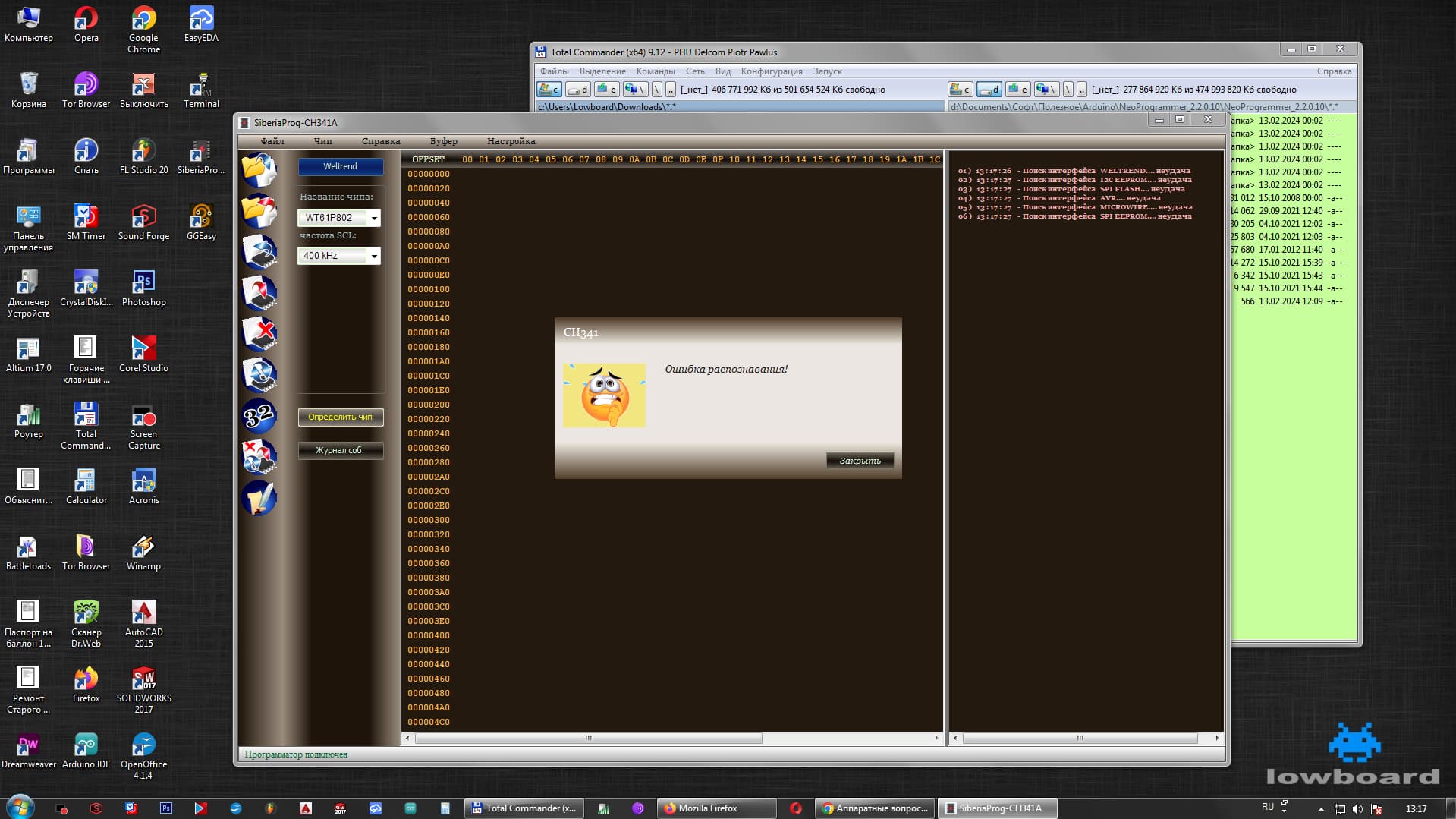This screenshot has width=1456, height=819.
Task: Open the SCL frequency dropdown set to 400 kHz
Action: pyautogui.click(x=374, y=256)
